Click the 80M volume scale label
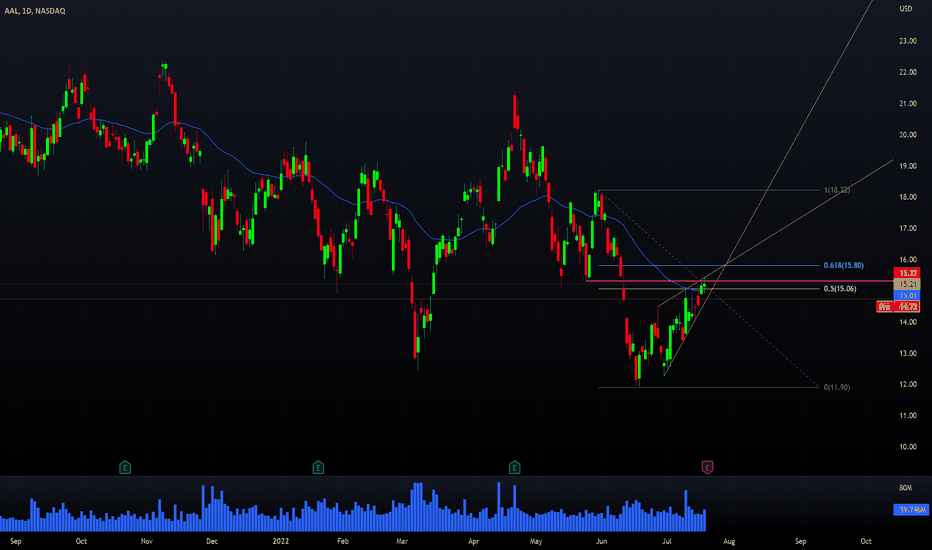This screenshot has width=932, height=550. (905, 488)
